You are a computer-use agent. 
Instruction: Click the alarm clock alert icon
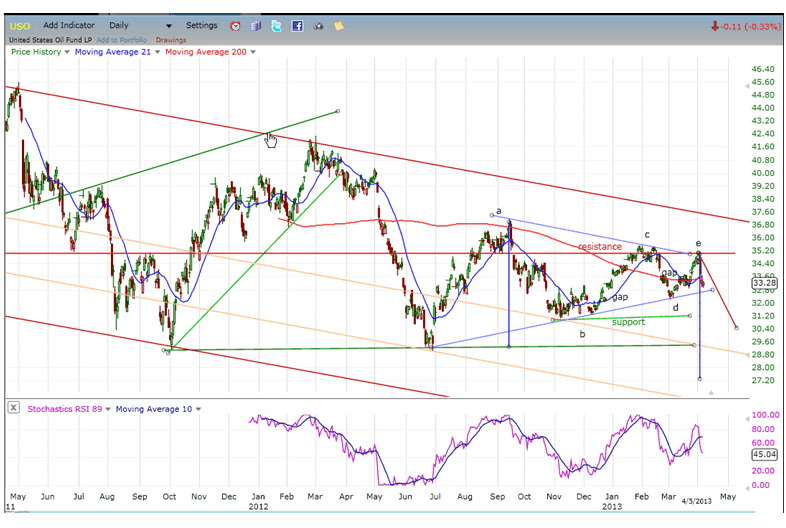pos(235,25)
